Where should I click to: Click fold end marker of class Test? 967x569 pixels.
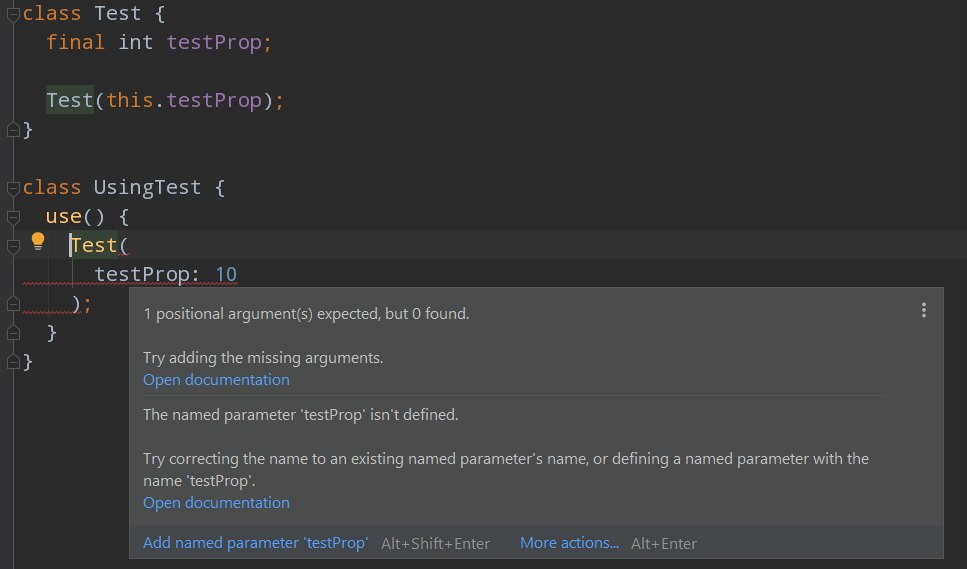coord(13,130)
